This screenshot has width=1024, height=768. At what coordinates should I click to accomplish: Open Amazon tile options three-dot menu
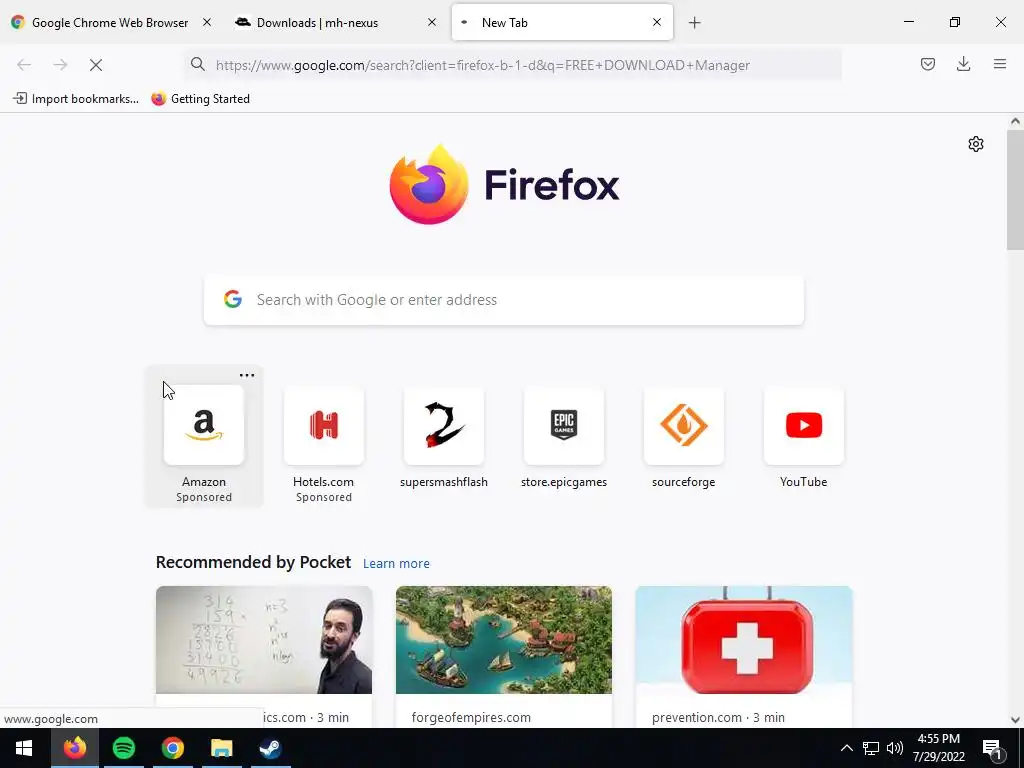point(247,376)
